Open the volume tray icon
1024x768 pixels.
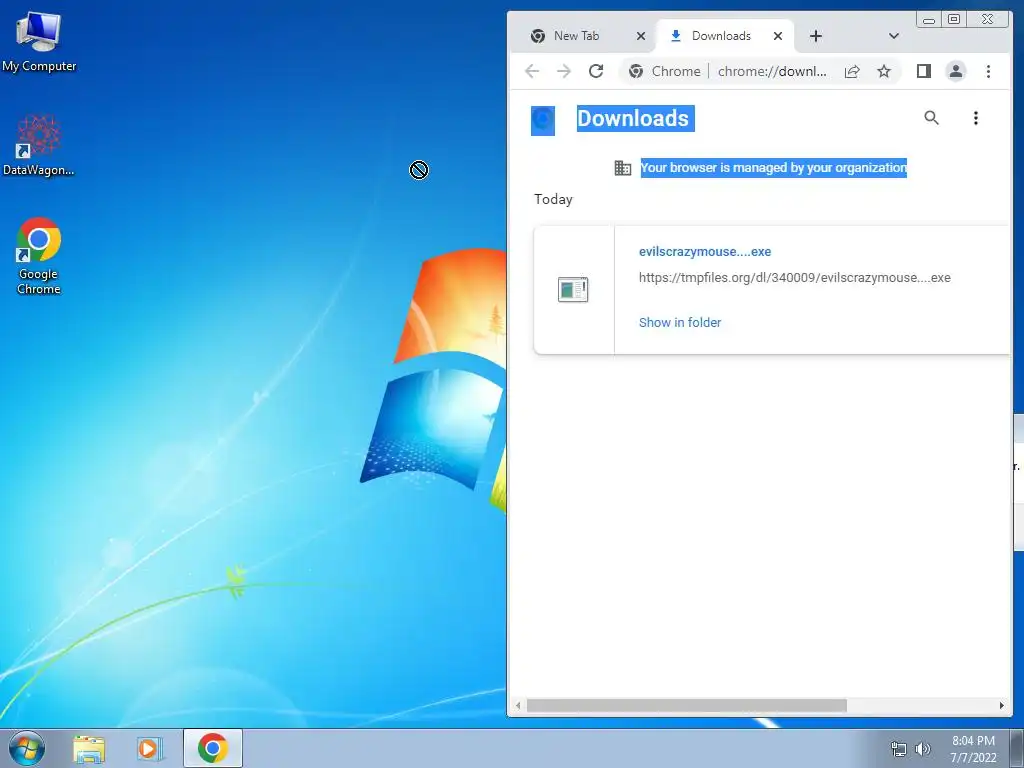click(x=923, y=749)
